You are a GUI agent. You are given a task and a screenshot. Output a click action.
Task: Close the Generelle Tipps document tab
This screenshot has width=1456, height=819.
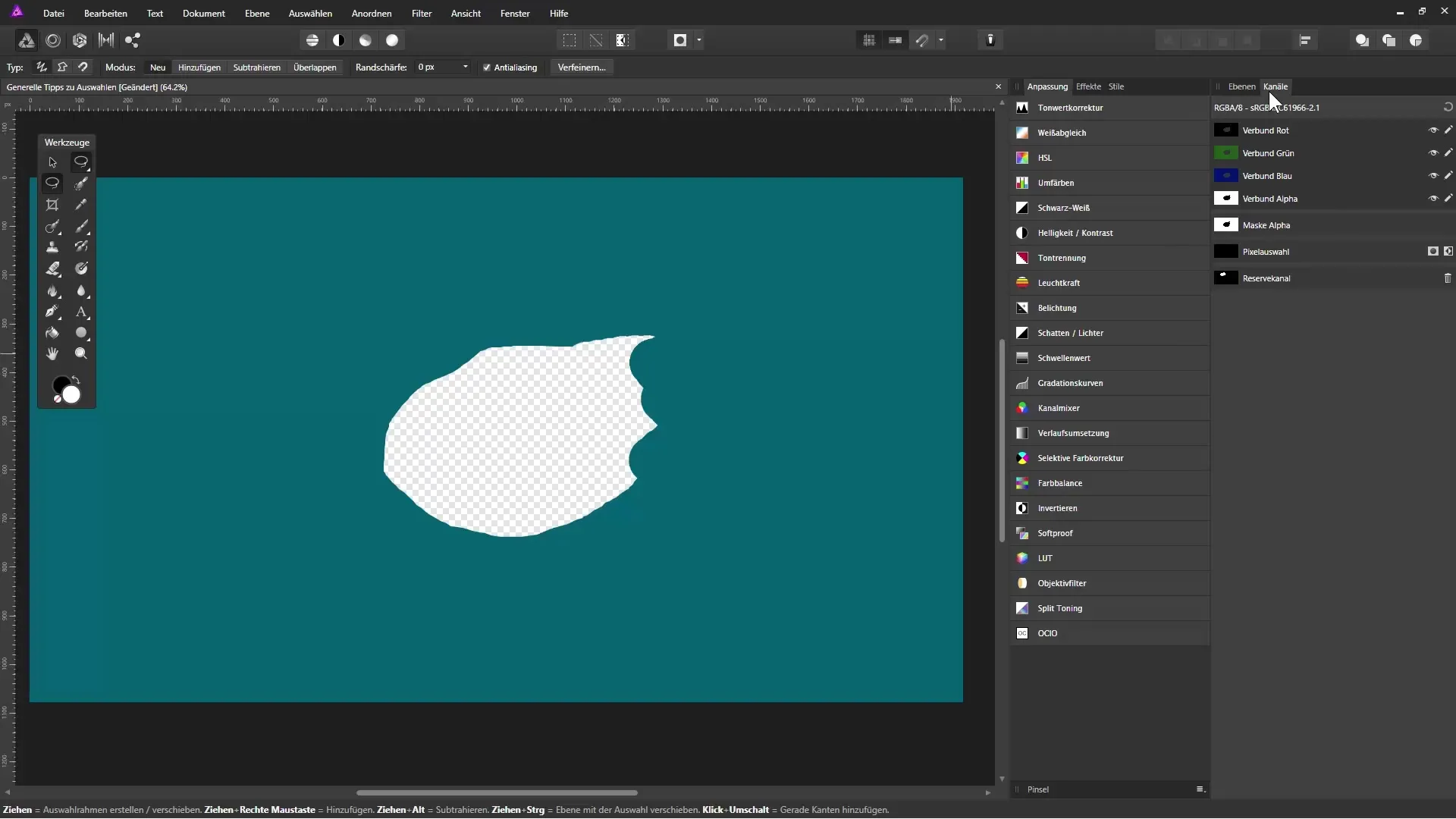(998, 87)
